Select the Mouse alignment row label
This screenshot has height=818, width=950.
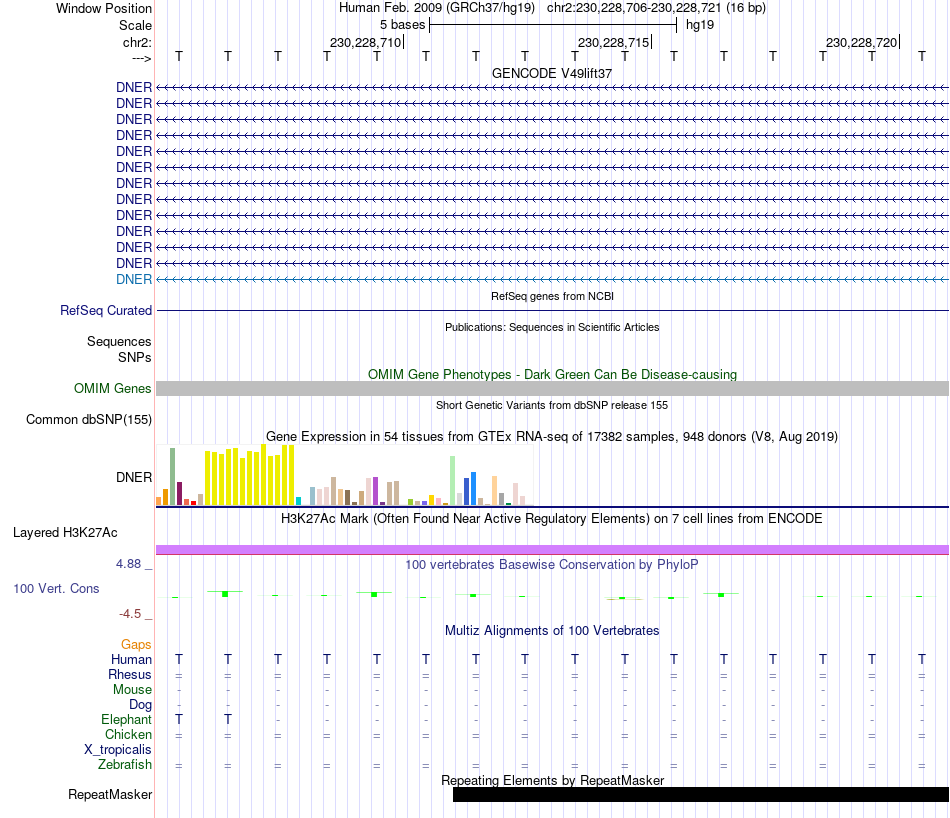click(x=132, y=690)
